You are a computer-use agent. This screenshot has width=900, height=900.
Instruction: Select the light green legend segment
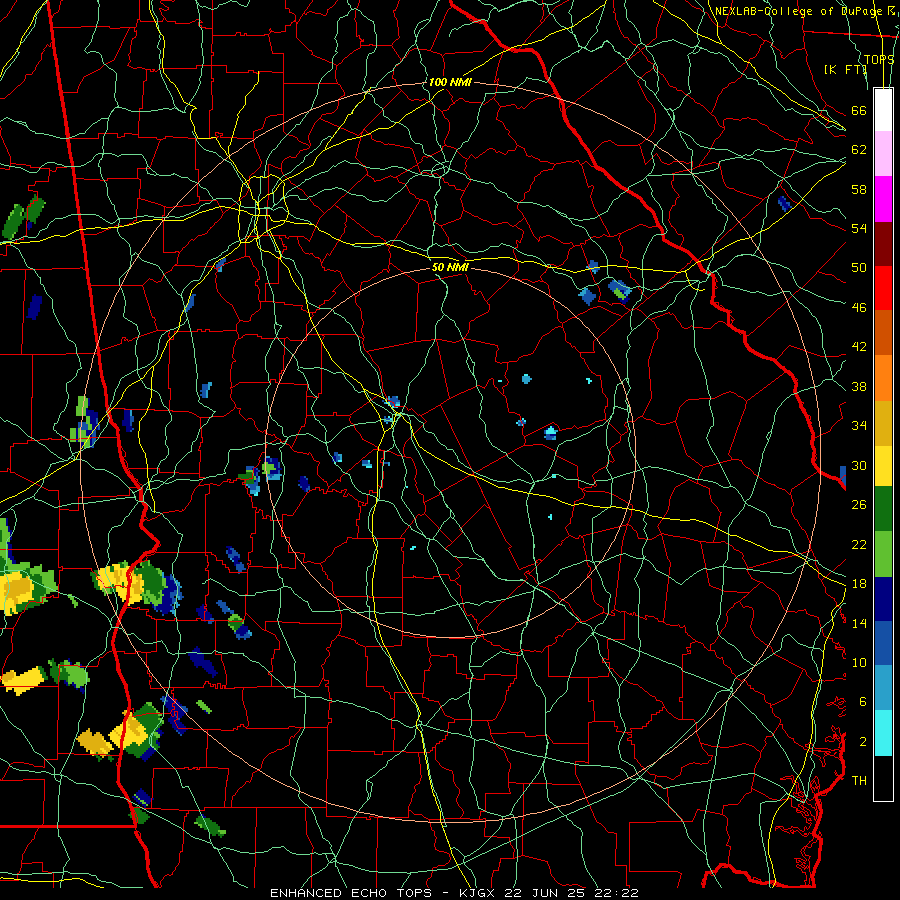883,554
